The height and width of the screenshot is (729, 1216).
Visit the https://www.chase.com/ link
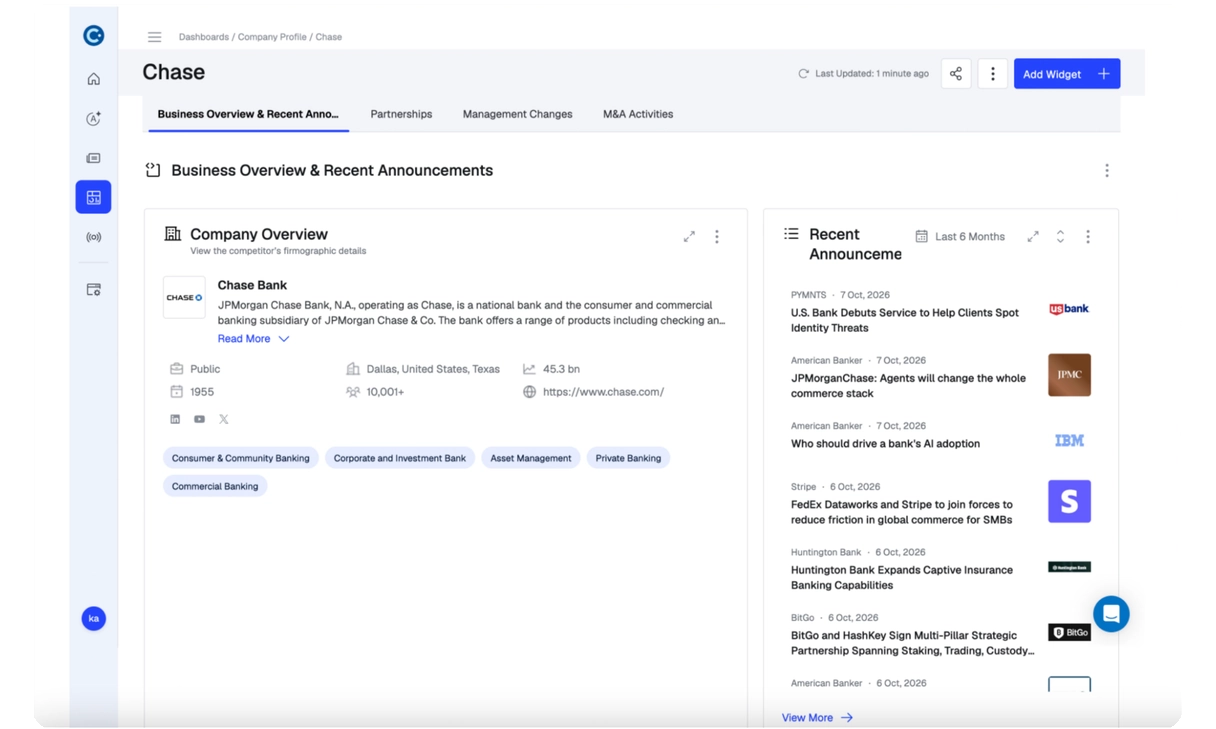(603, 392)
